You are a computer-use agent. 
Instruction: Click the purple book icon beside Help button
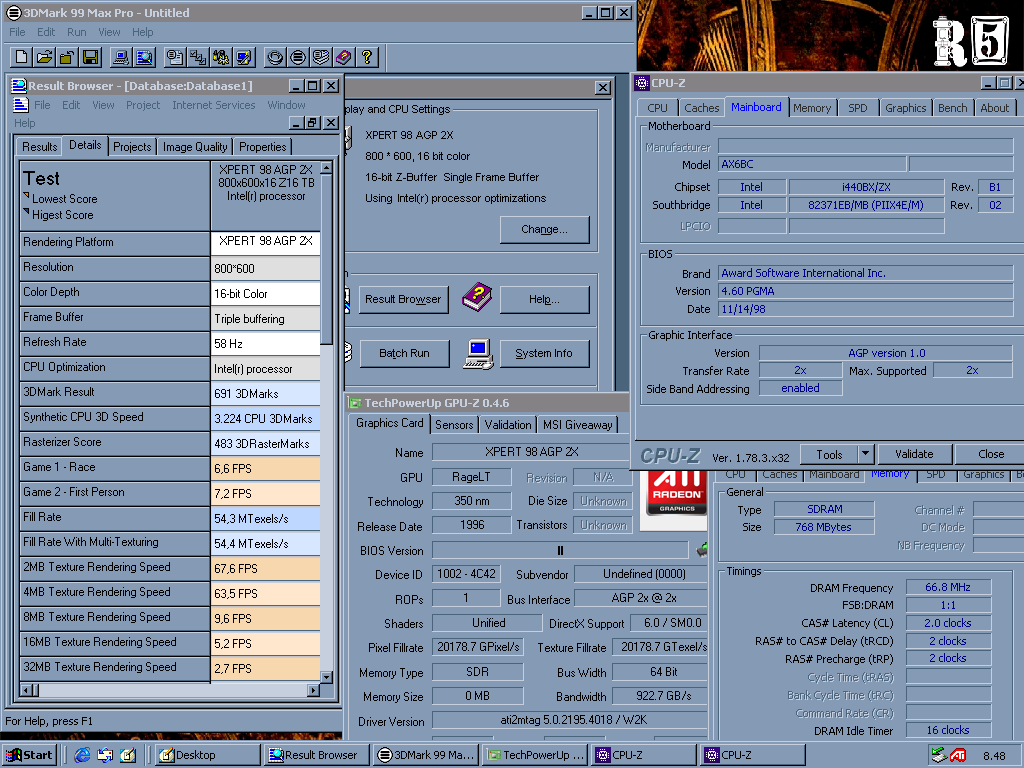[x=477, y=297]
